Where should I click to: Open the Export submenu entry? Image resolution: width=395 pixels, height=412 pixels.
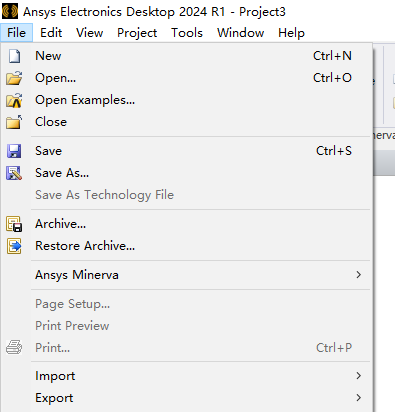(187, 398)
